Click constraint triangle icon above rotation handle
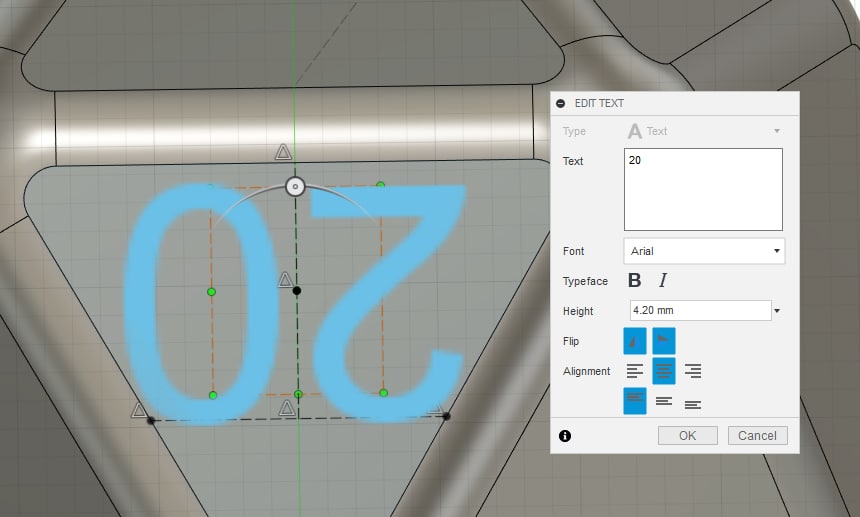Screen dimensions: 860x517 point(283,152)
